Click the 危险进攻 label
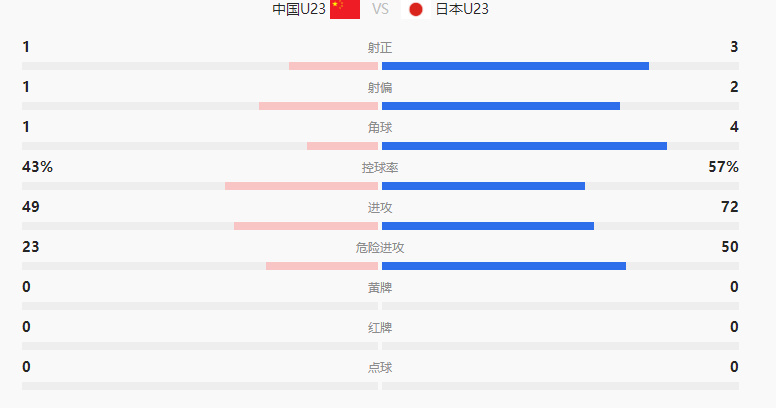The width and height of the screenshot is (776, 408). (x=380, y=248)
